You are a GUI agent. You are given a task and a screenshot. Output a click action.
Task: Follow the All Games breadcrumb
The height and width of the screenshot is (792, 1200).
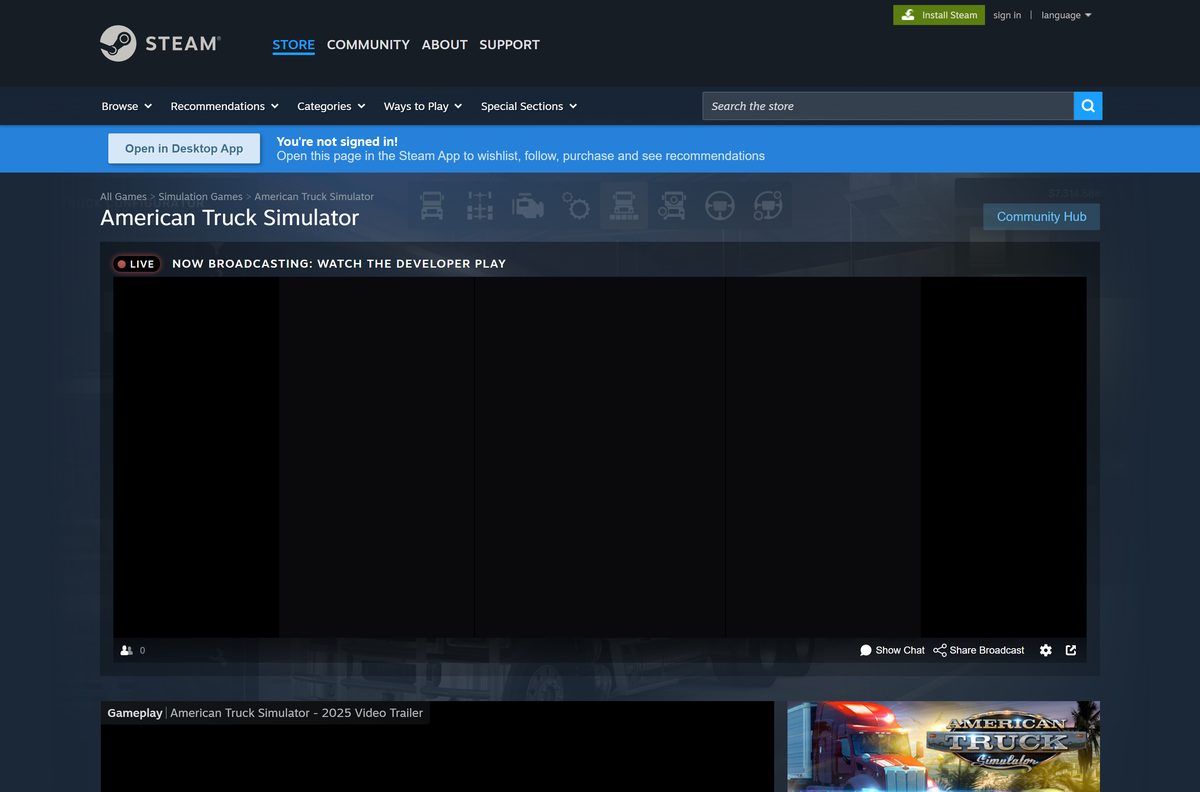coord(123,197)
